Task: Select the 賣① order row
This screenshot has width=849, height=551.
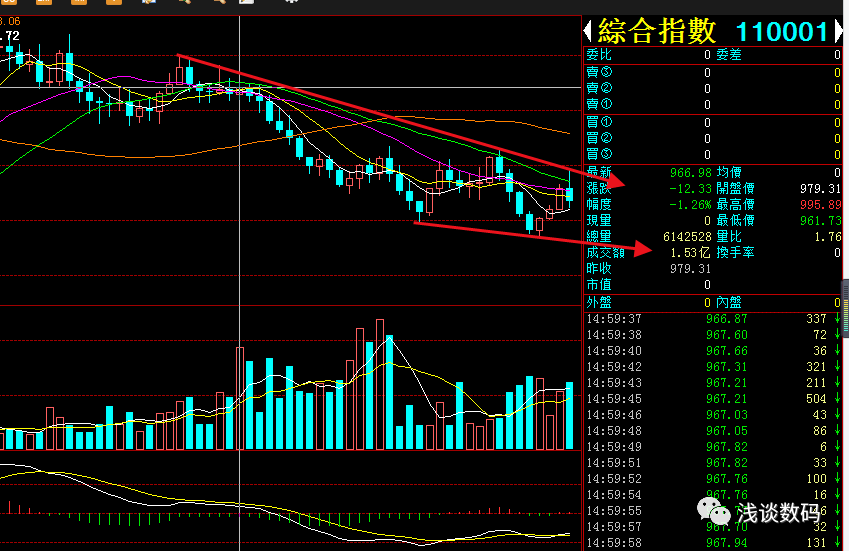Action: (x=713, y=104)
